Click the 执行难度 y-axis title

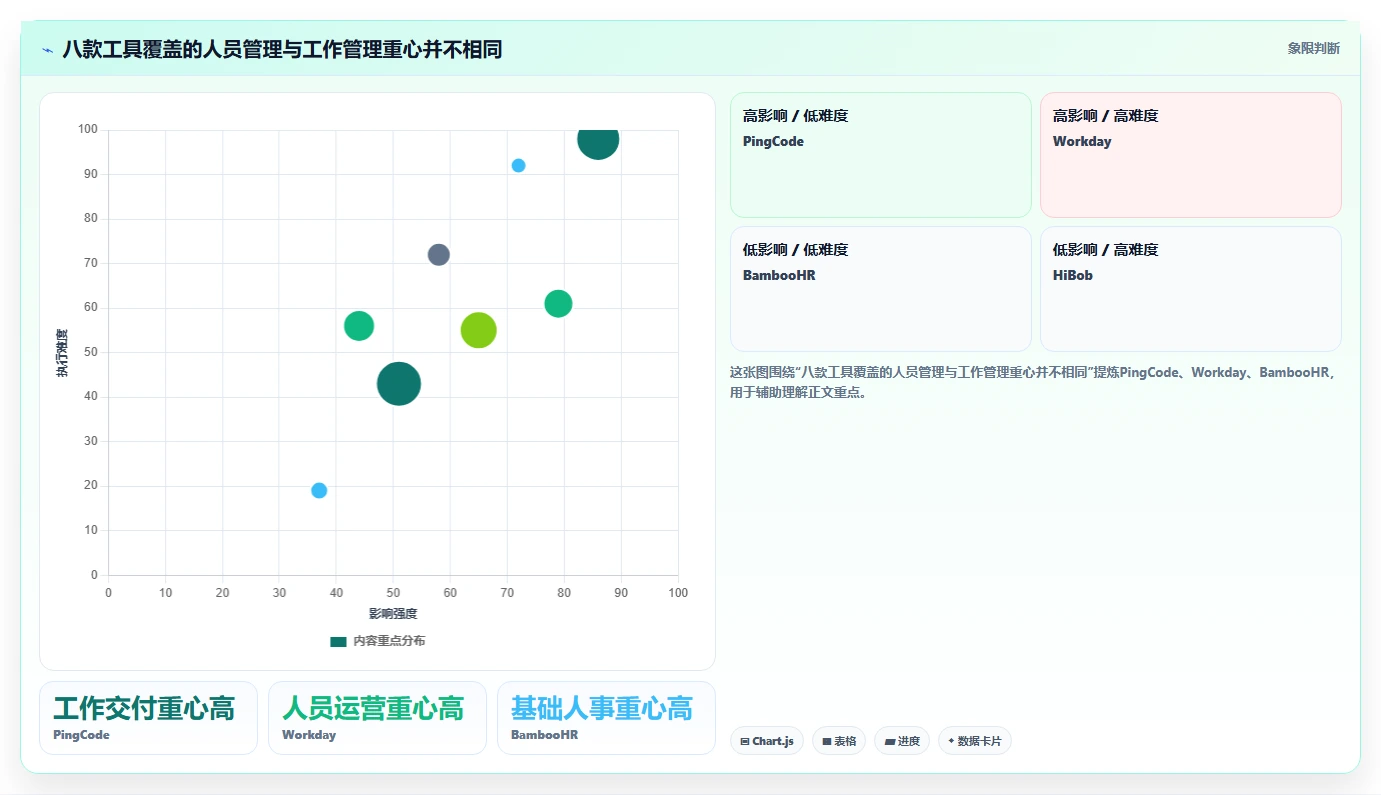pyautogui.click(x=62, y=353)
